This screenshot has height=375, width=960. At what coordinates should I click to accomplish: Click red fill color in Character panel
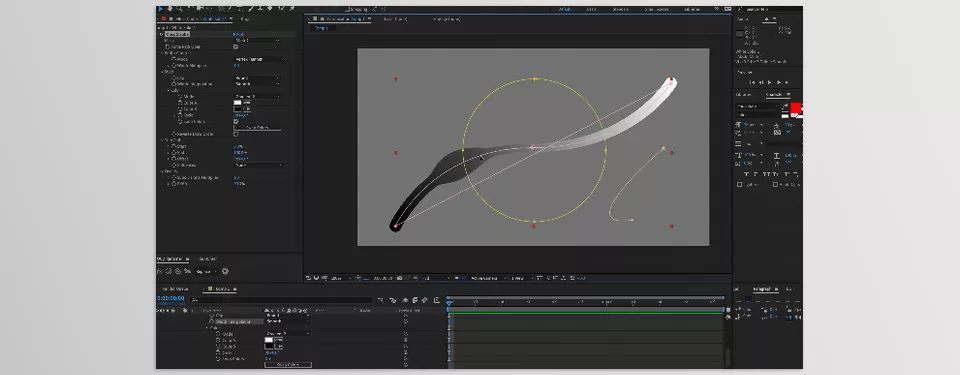pyautogui.click(x=796, y=108)
